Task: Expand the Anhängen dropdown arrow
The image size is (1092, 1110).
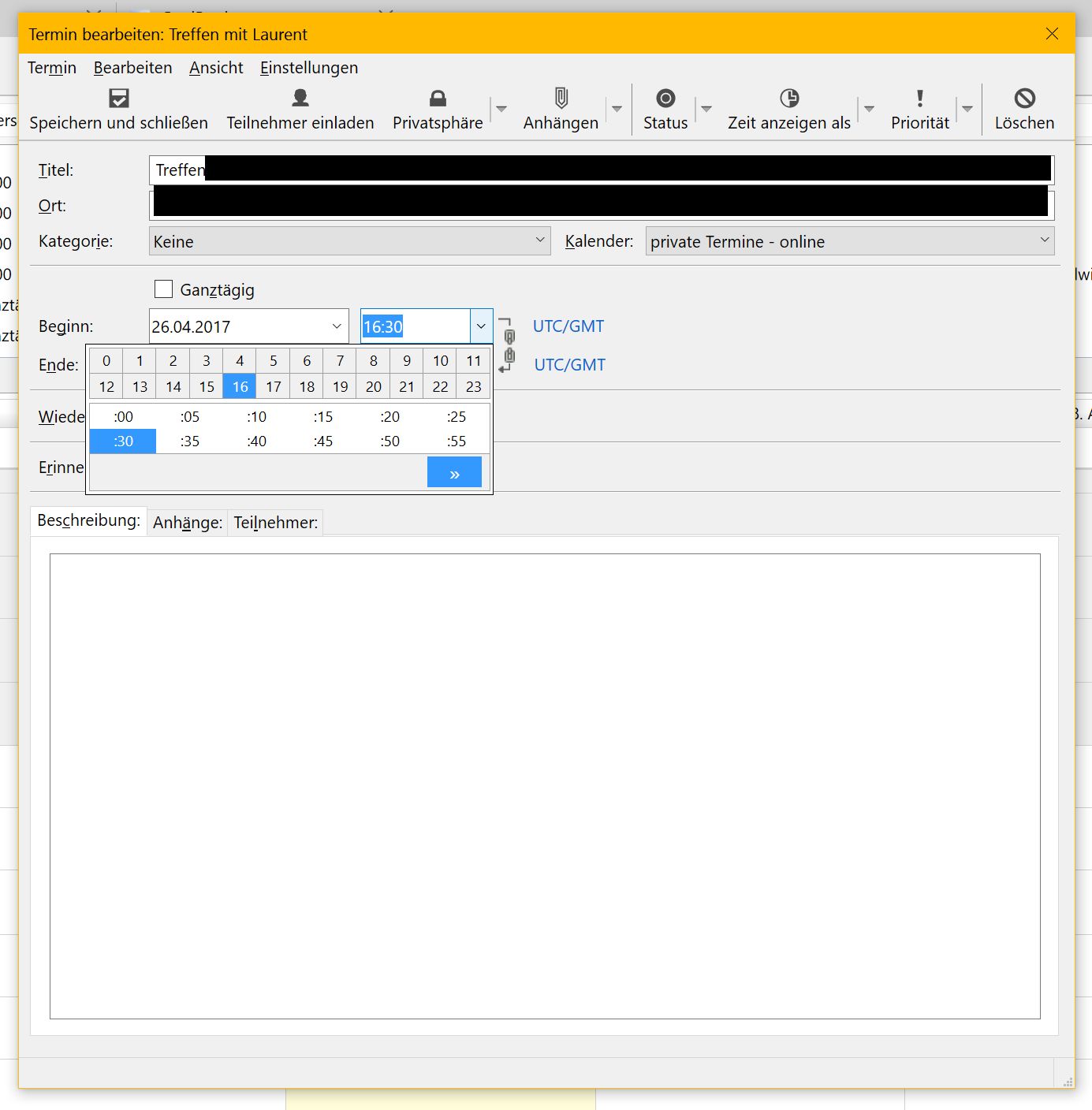Action: [x=617, y=109]
